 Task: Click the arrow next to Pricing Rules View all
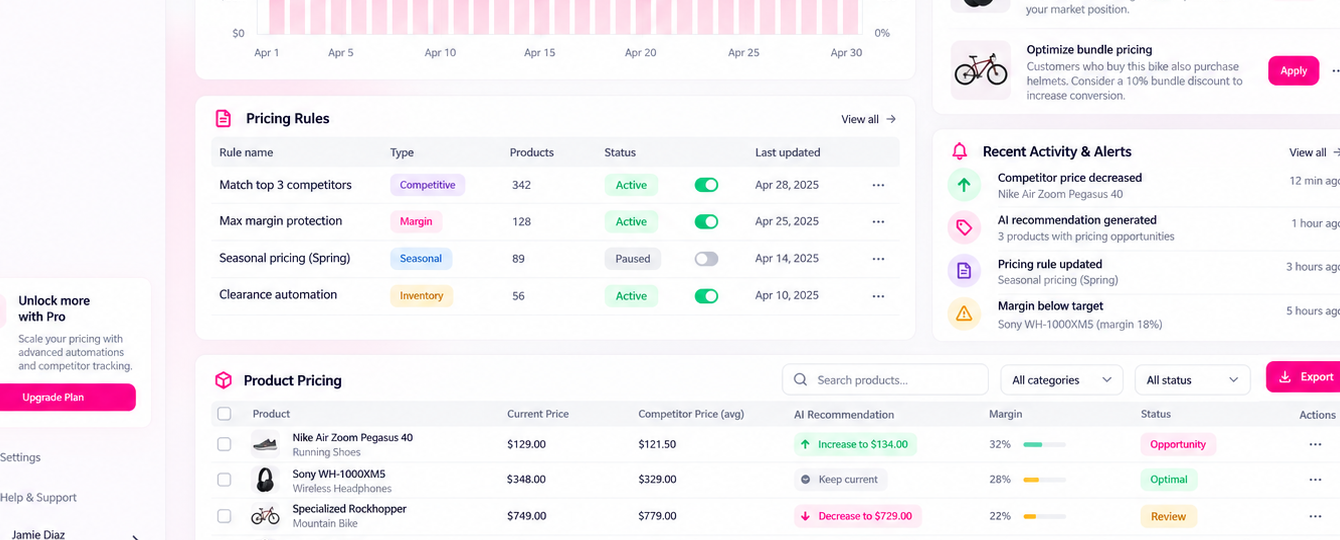click(891, 119)
